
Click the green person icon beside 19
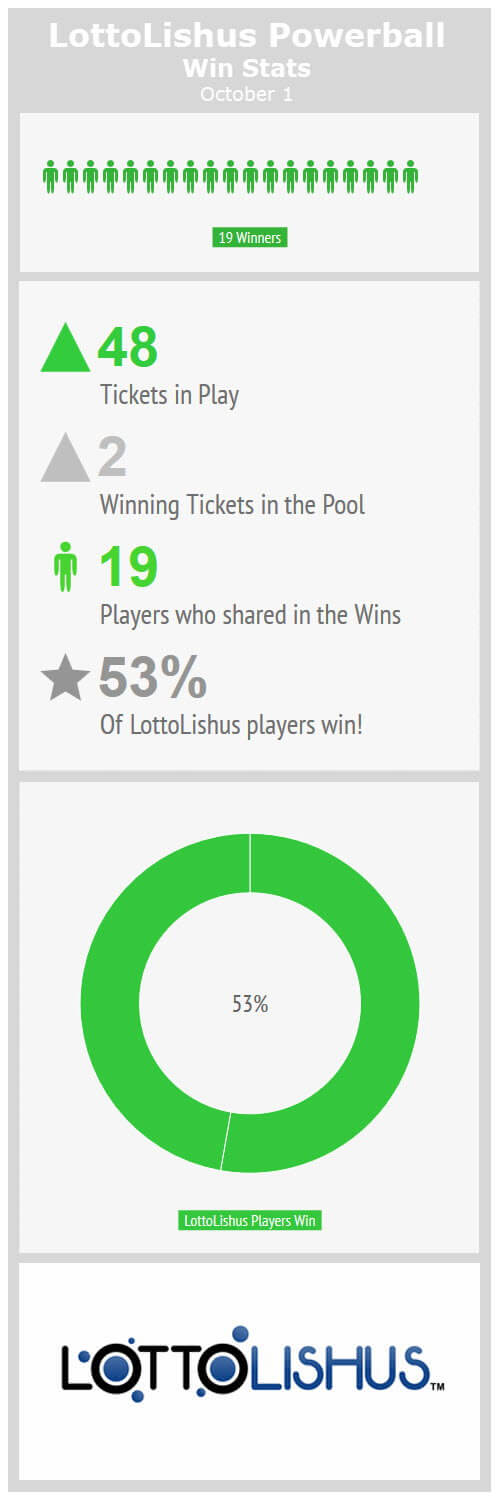tap(65, 567)
